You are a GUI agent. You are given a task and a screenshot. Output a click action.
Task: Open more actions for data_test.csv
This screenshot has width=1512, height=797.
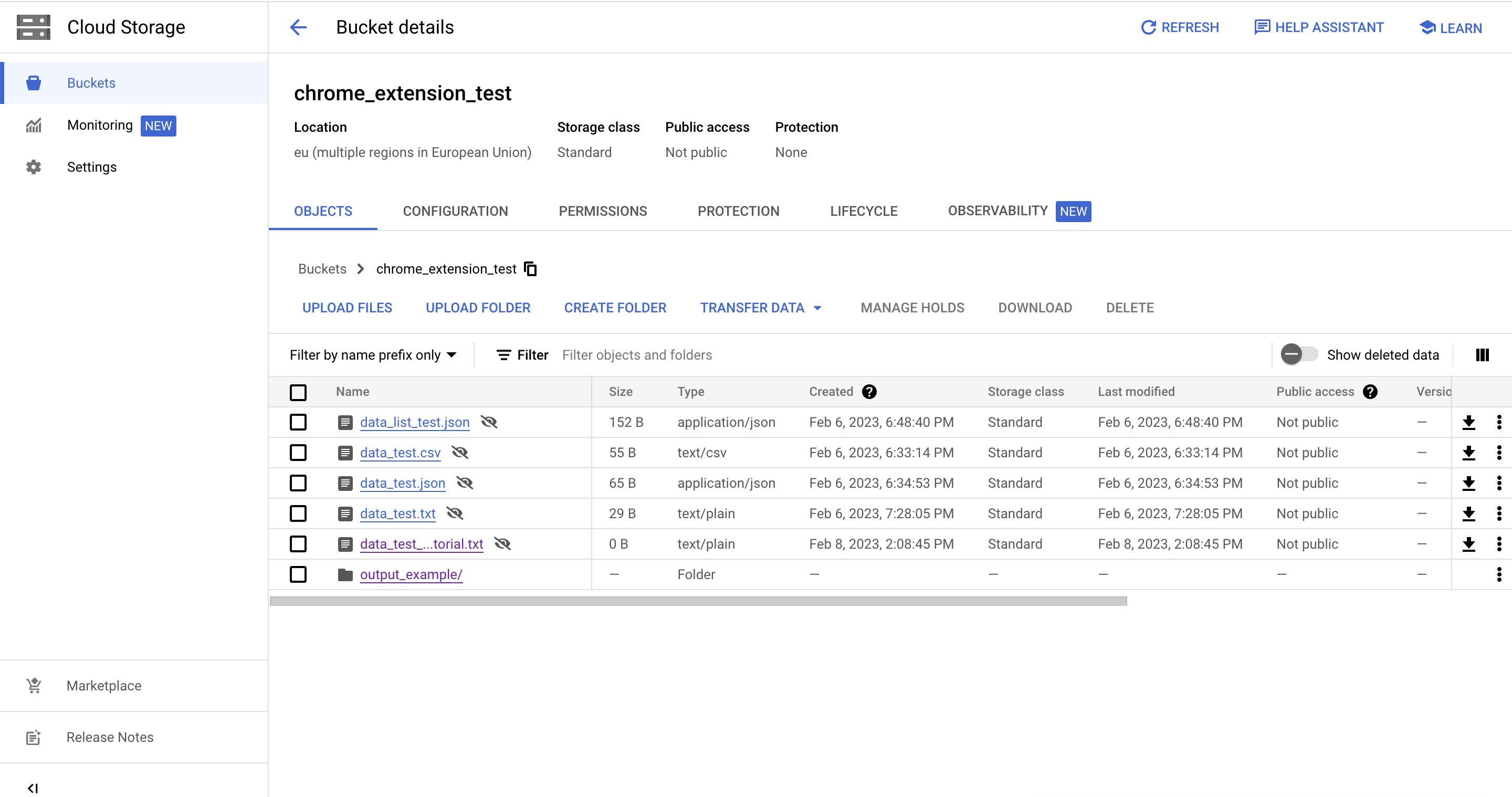[x=1499, y=453]
